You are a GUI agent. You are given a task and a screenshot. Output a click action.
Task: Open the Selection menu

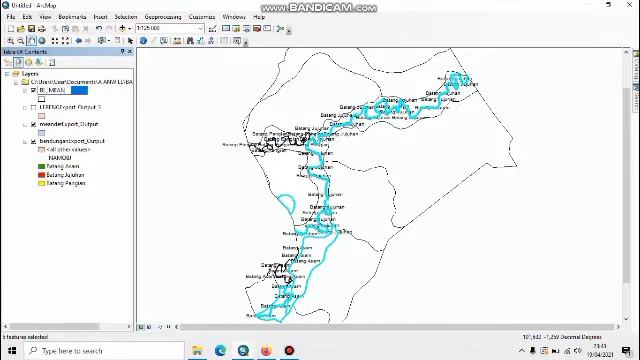tap(126, 17)
